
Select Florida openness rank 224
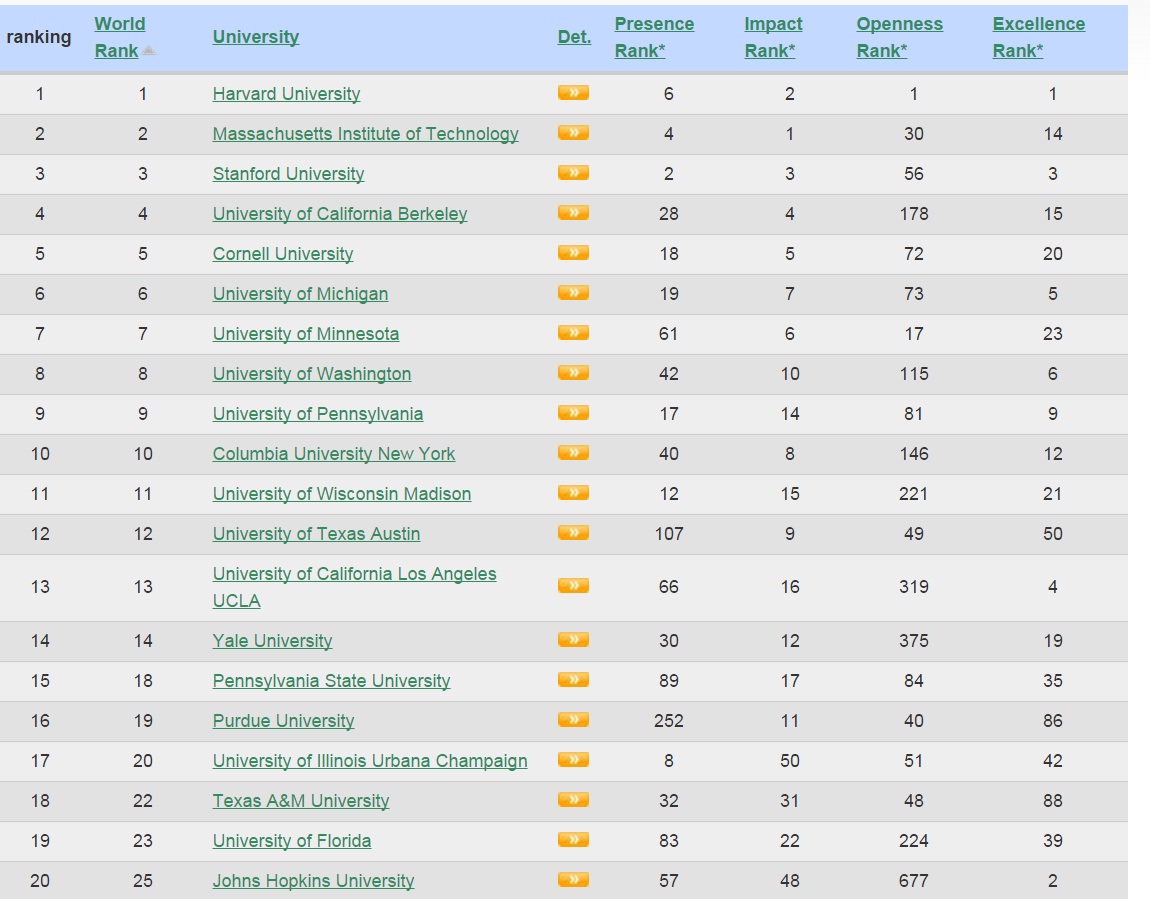point(914,840)
